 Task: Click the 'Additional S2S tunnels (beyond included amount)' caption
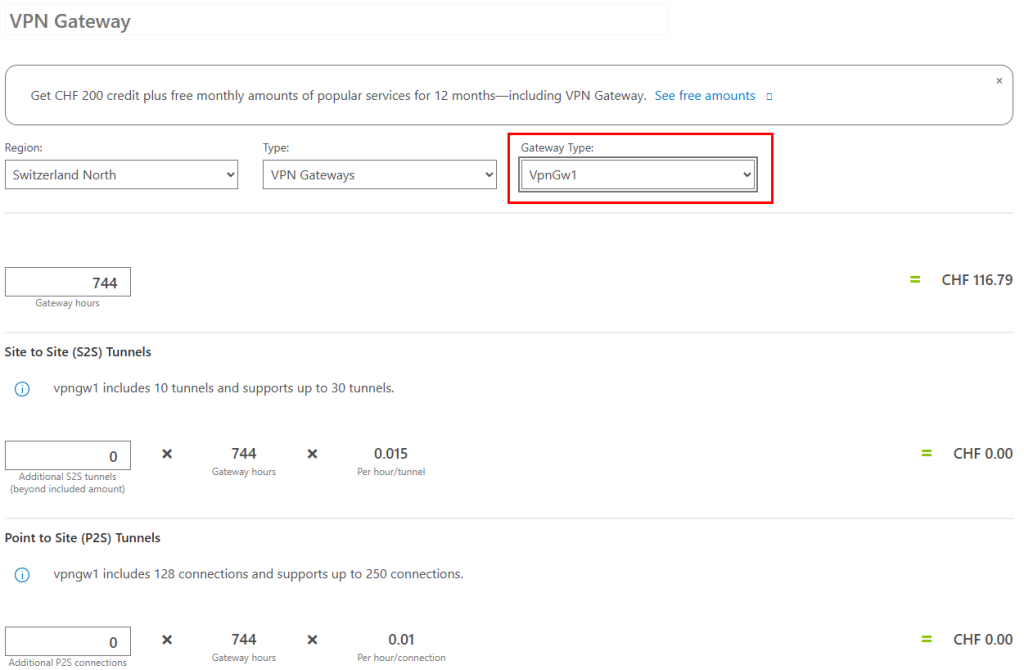coord(67,483)
